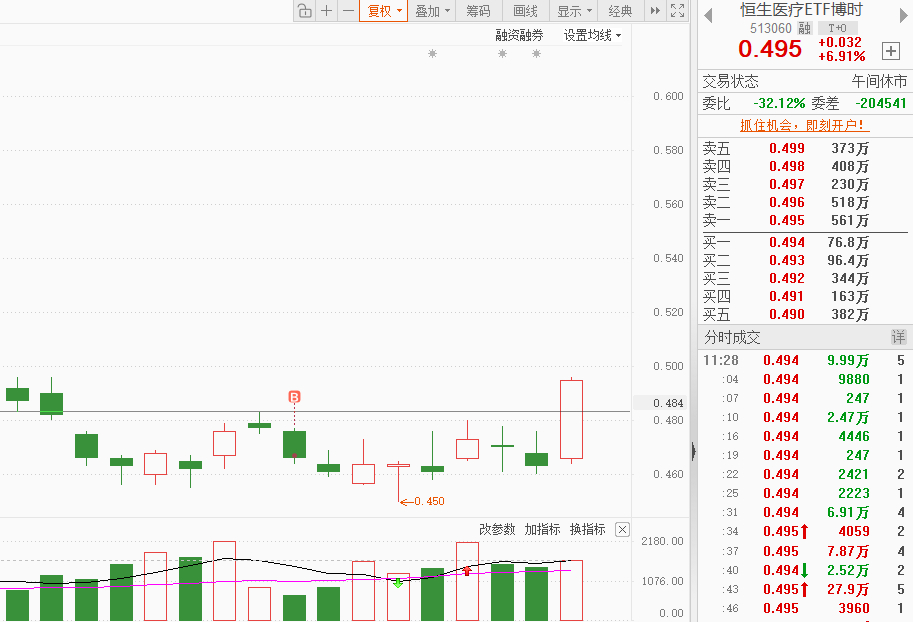Click the last red volume bar
Image resolution: width=913 pixels, height=622 pixels.
pos(571,590)
